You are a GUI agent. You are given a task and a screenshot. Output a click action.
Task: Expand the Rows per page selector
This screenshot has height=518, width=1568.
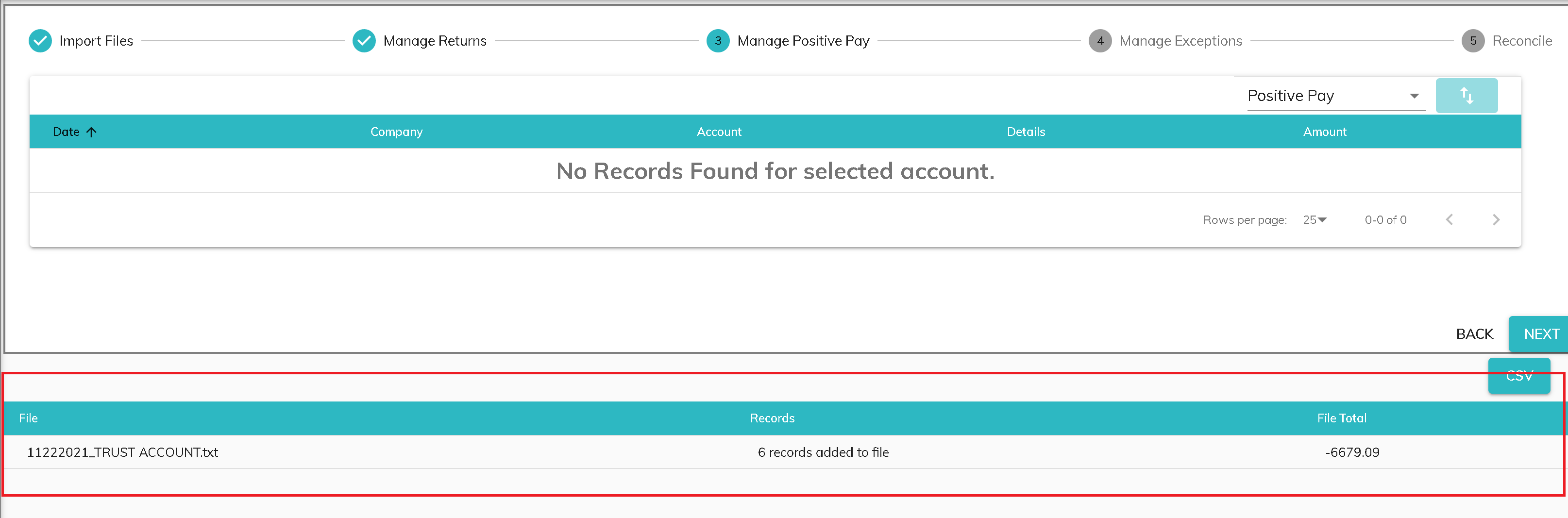[x=1314, y=220]
